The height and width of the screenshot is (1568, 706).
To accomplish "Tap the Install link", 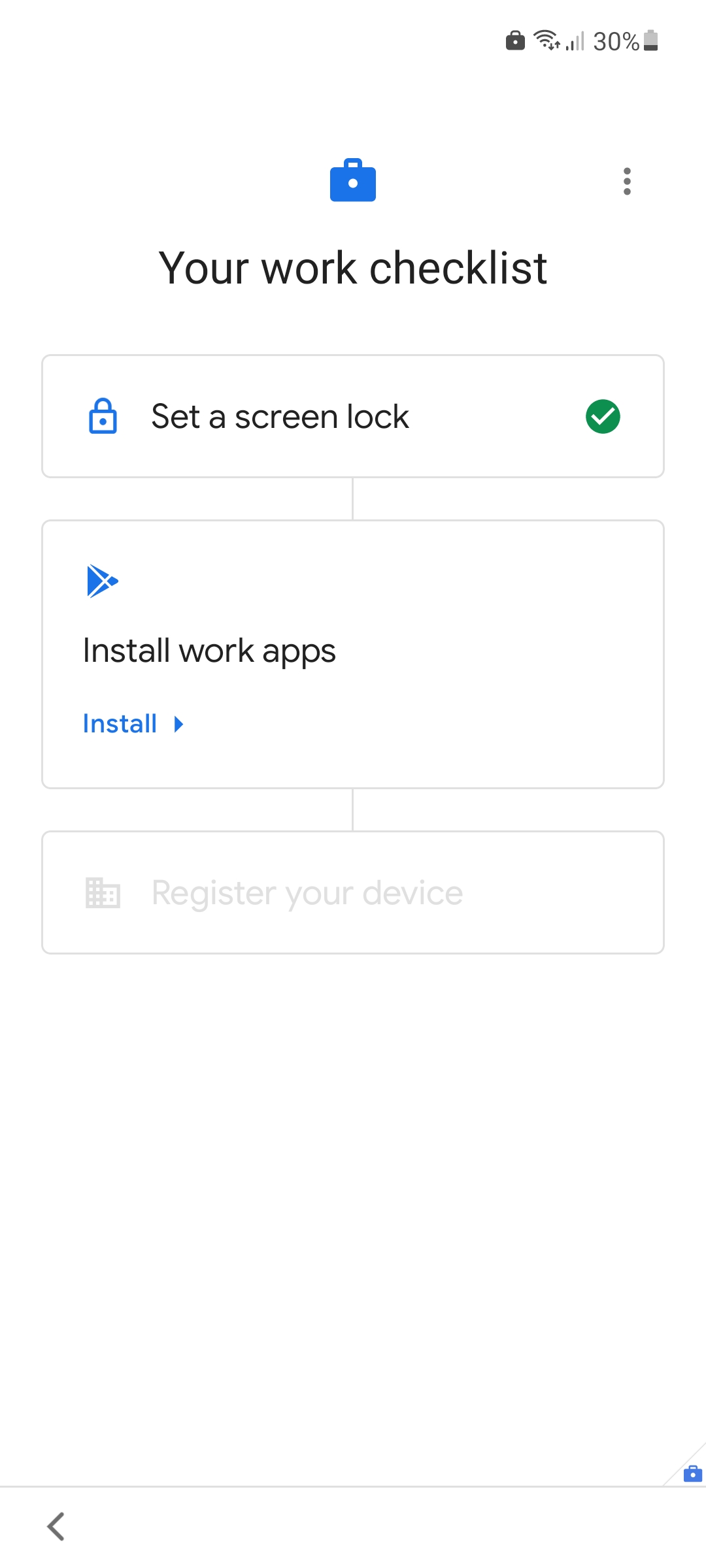I will click(120, 724).
